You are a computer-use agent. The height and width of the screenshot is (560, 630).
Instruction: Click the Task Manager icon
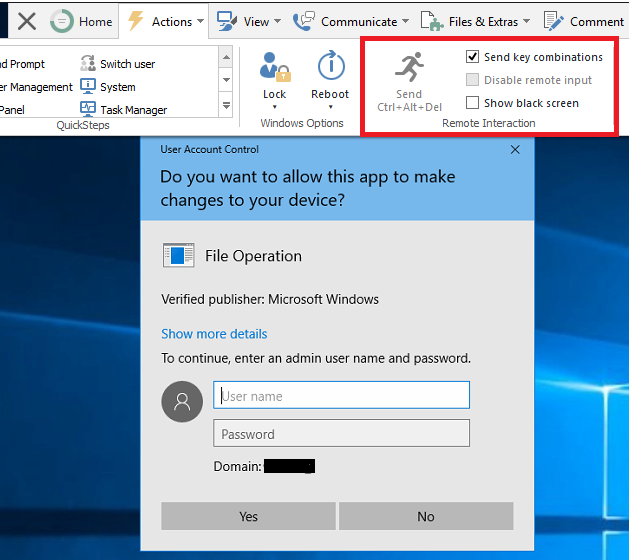tap(88, 109)
